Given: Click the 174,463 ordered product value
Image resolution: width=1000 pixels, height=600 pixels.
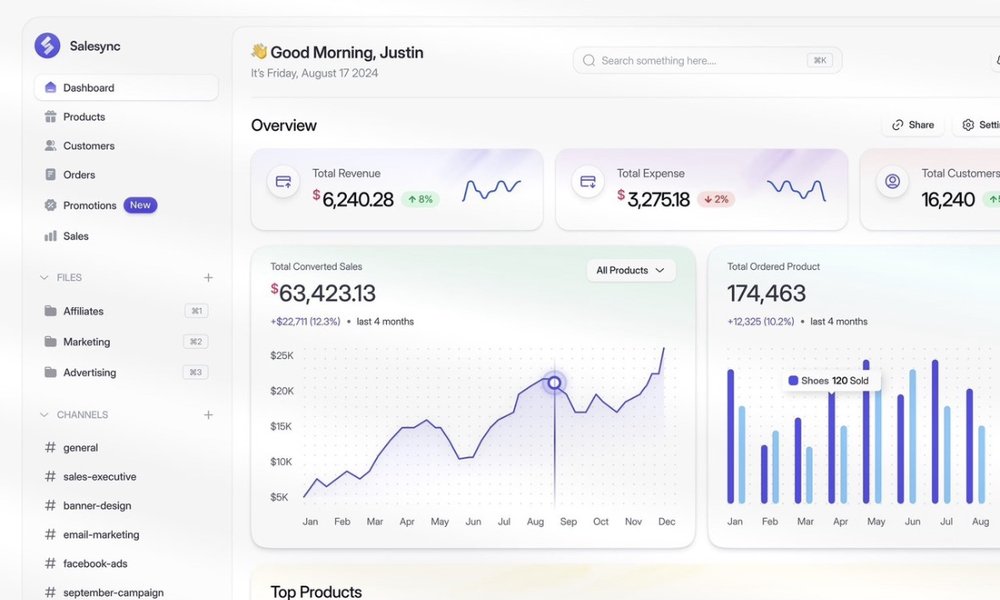Looking at the screenshot, I should click(x=767, y=293).
